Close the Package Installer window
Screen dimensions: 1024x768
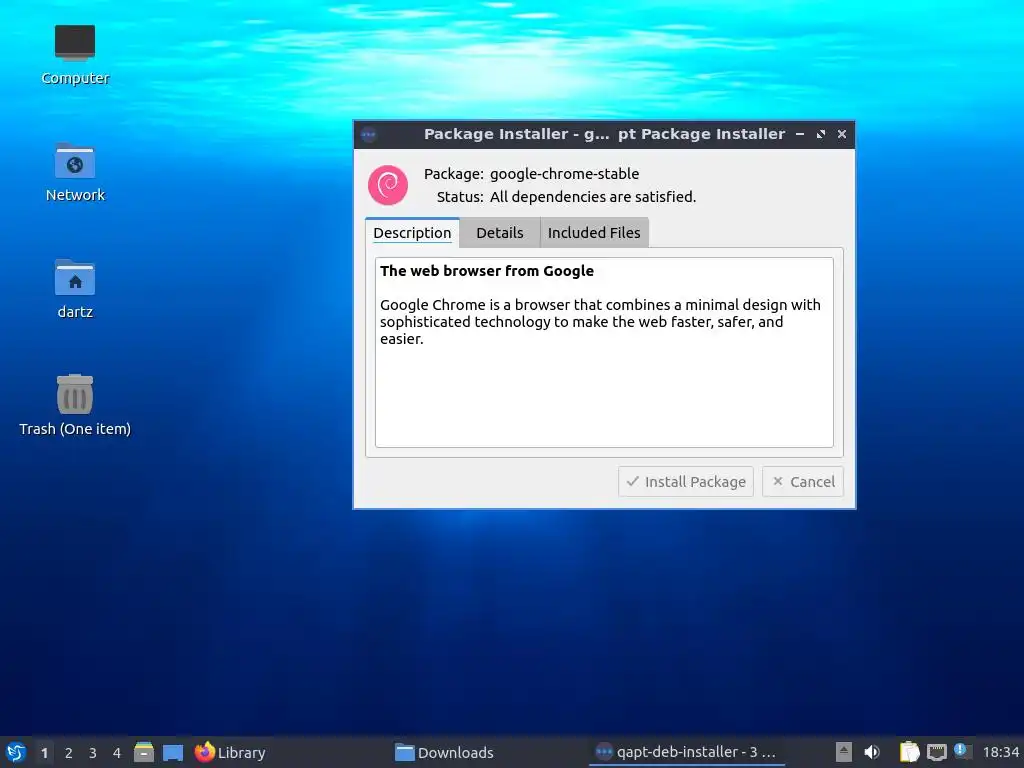pos(842,134)
